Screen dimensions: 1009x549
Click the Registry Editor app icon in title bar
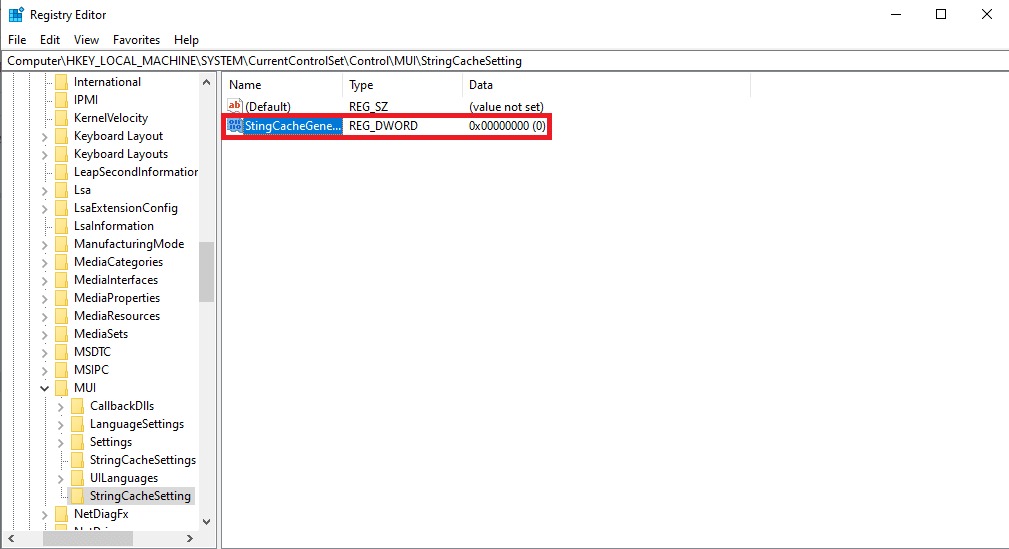tap(15, 14)
